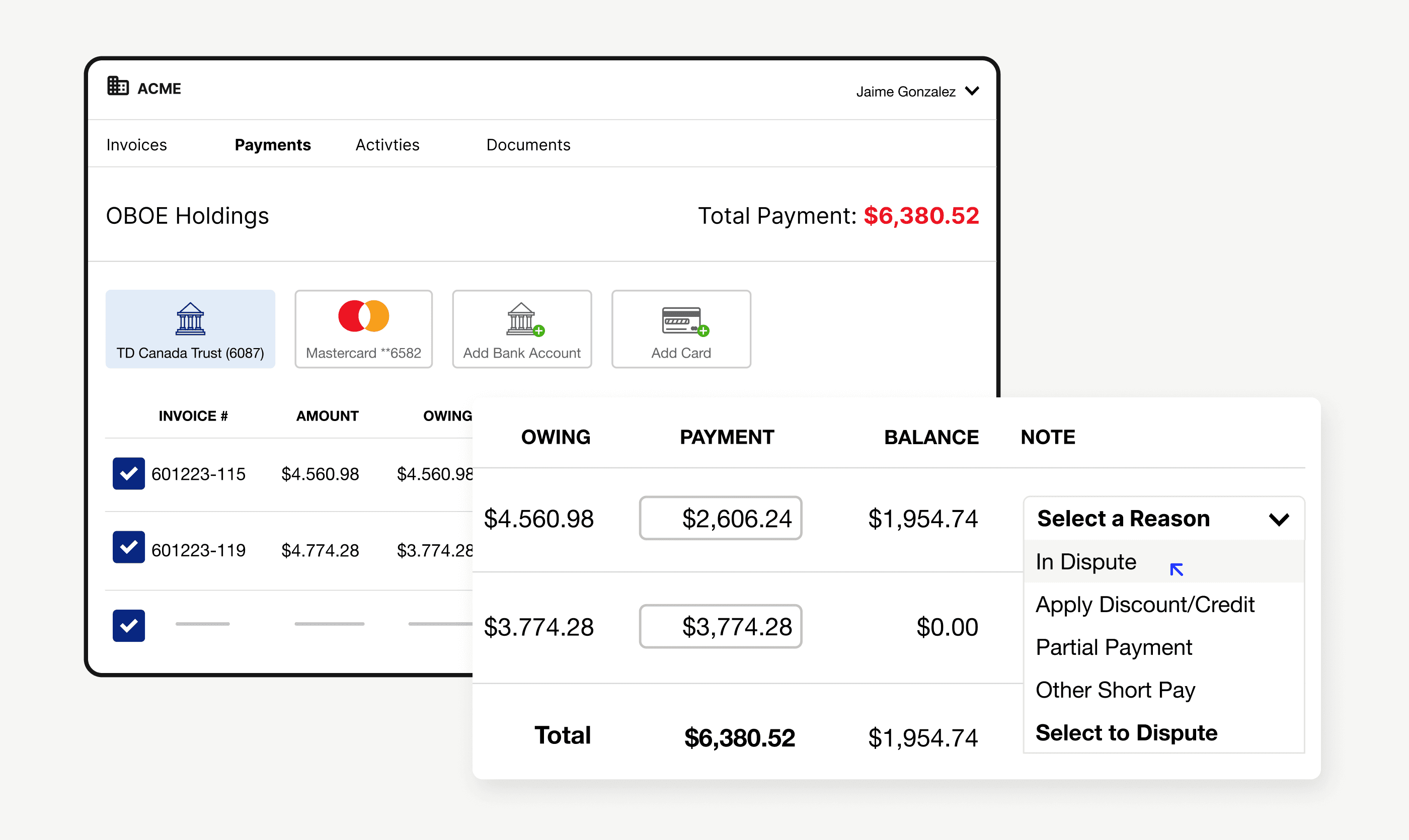Image resolution: width=1409 pixels, height=840 pixels.
Task: Click the $2,606.24 payment input field
Action: click(x=721, y=519)
